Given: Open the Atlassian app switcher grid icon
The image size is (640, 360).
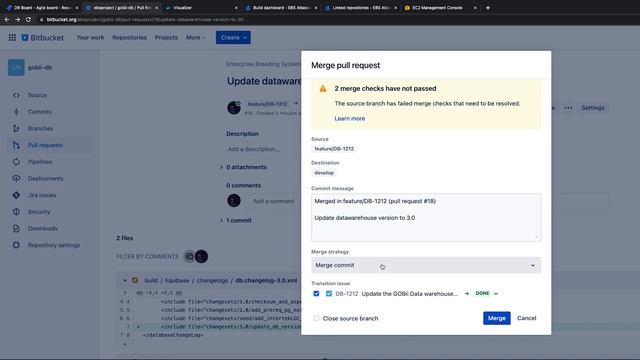Looking at the screenshot, I should point(12,38).
